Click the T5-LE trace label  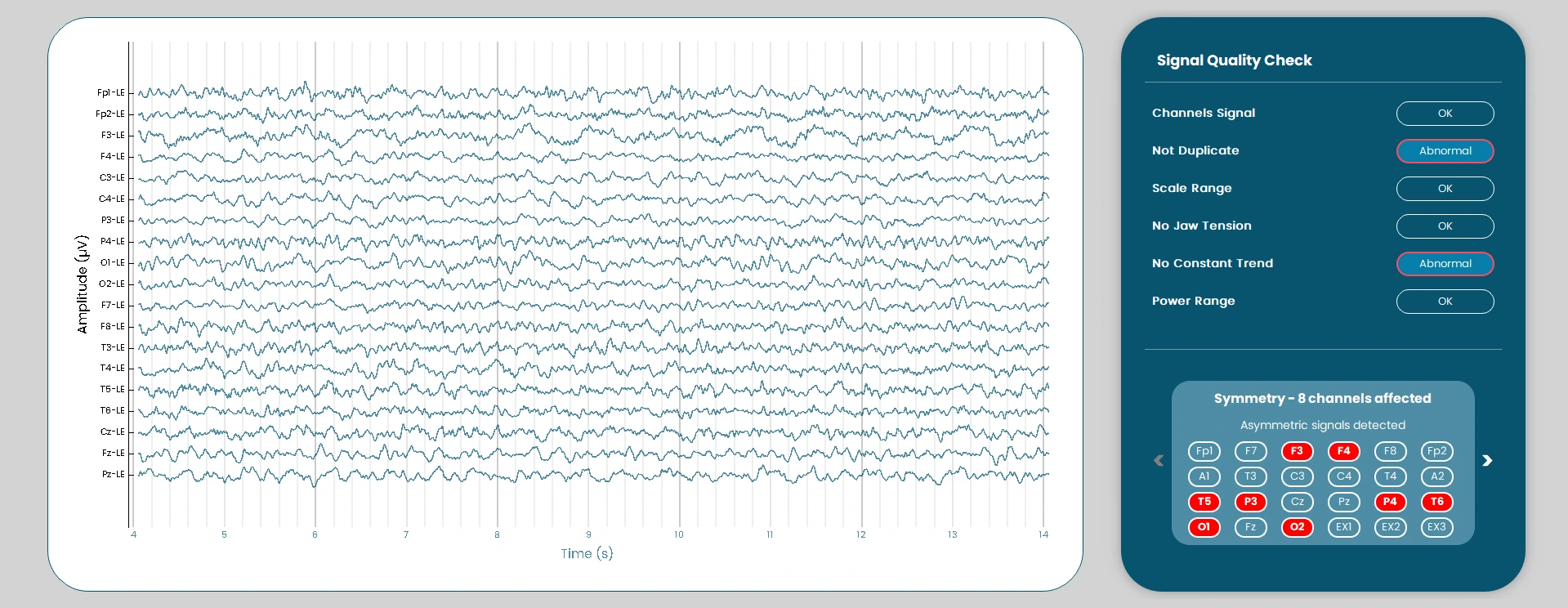tap(113, 390)
